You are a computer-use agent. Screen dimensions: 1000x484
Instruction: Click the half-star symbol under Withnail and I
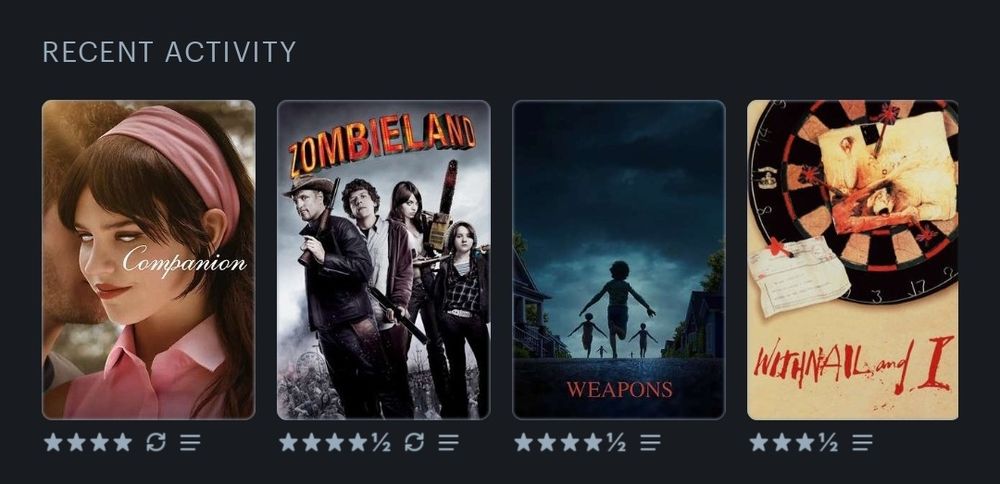coord(828,442)
